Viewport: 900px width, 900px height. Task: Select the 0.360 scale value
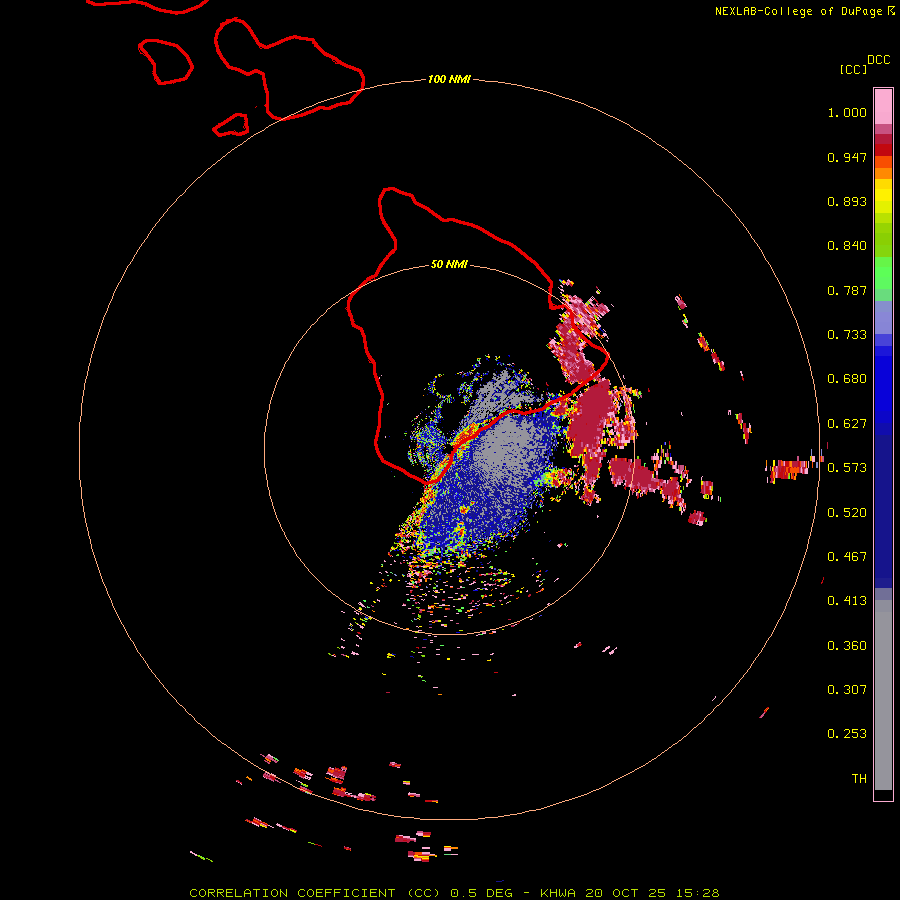(847, 646)
